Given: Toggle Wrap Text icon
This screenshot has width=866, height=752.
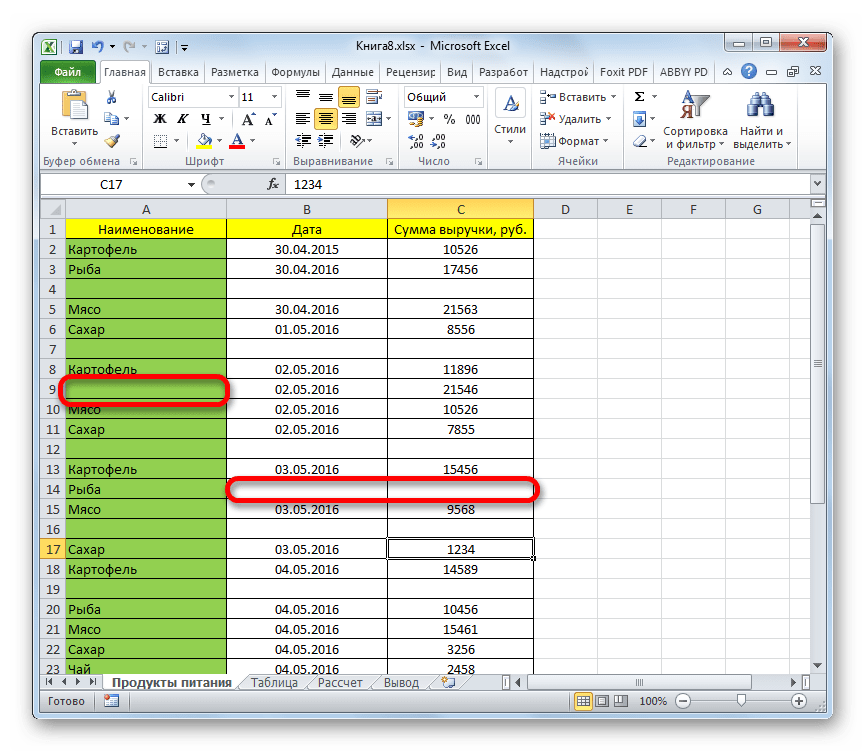Looking at the screenshot, I should click(374, 97).
